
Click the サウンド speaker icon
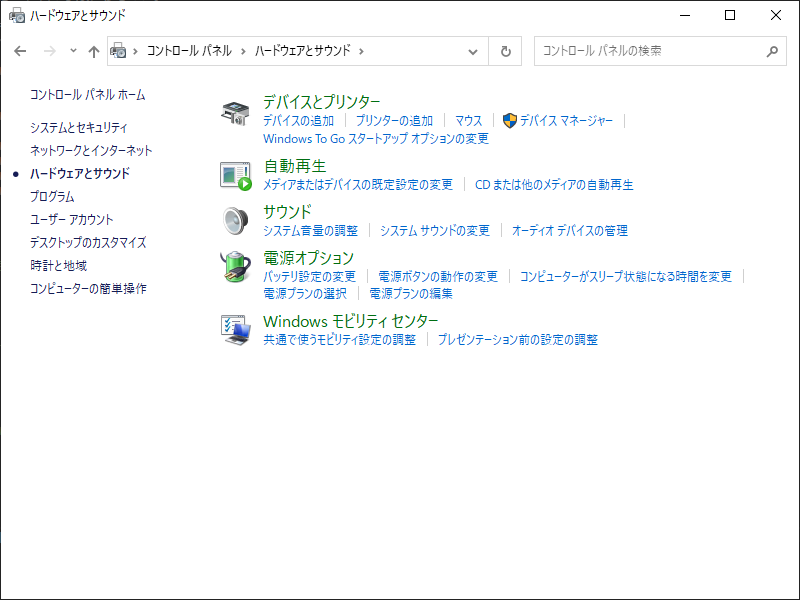(x=236, y=220)
